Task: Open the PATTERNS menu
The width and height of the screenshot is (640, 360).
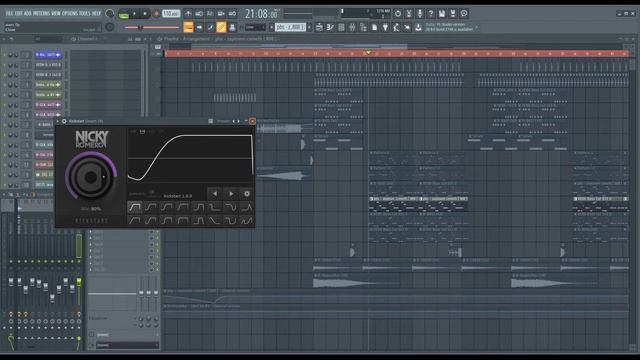Action: click(41, 13)
